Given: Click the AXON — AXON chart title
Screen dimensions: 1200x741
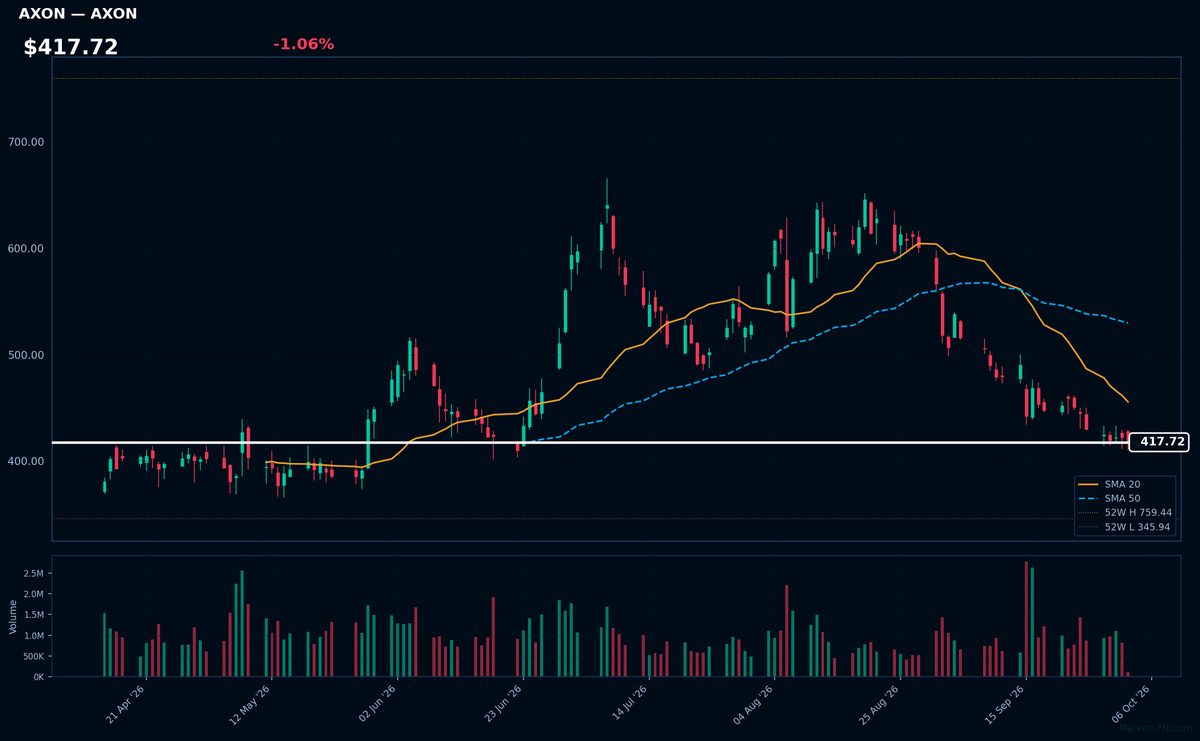Looking at the screenshot, I should tap(78, 14).
